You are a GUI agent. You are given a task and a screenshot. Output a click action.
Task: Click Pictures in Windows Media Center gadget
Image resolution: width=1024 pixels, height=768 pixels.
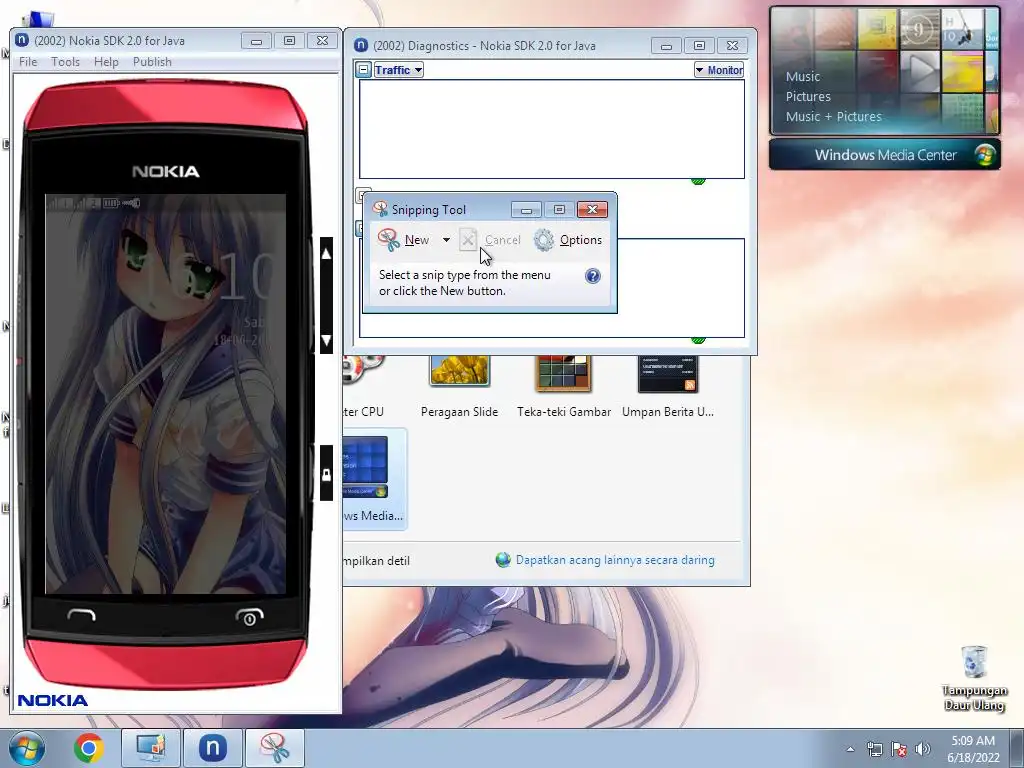tap(808, 97)
